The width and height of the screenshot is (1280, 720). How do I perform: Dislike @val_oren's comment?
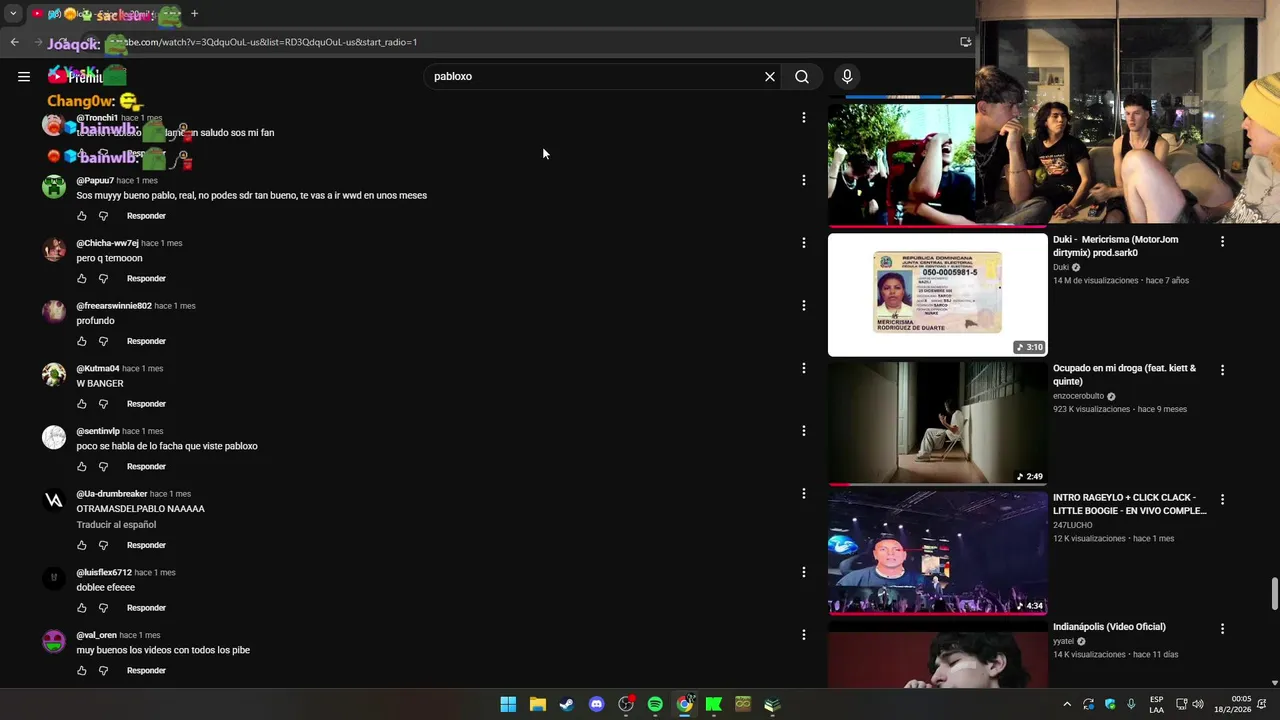[103, 671]
